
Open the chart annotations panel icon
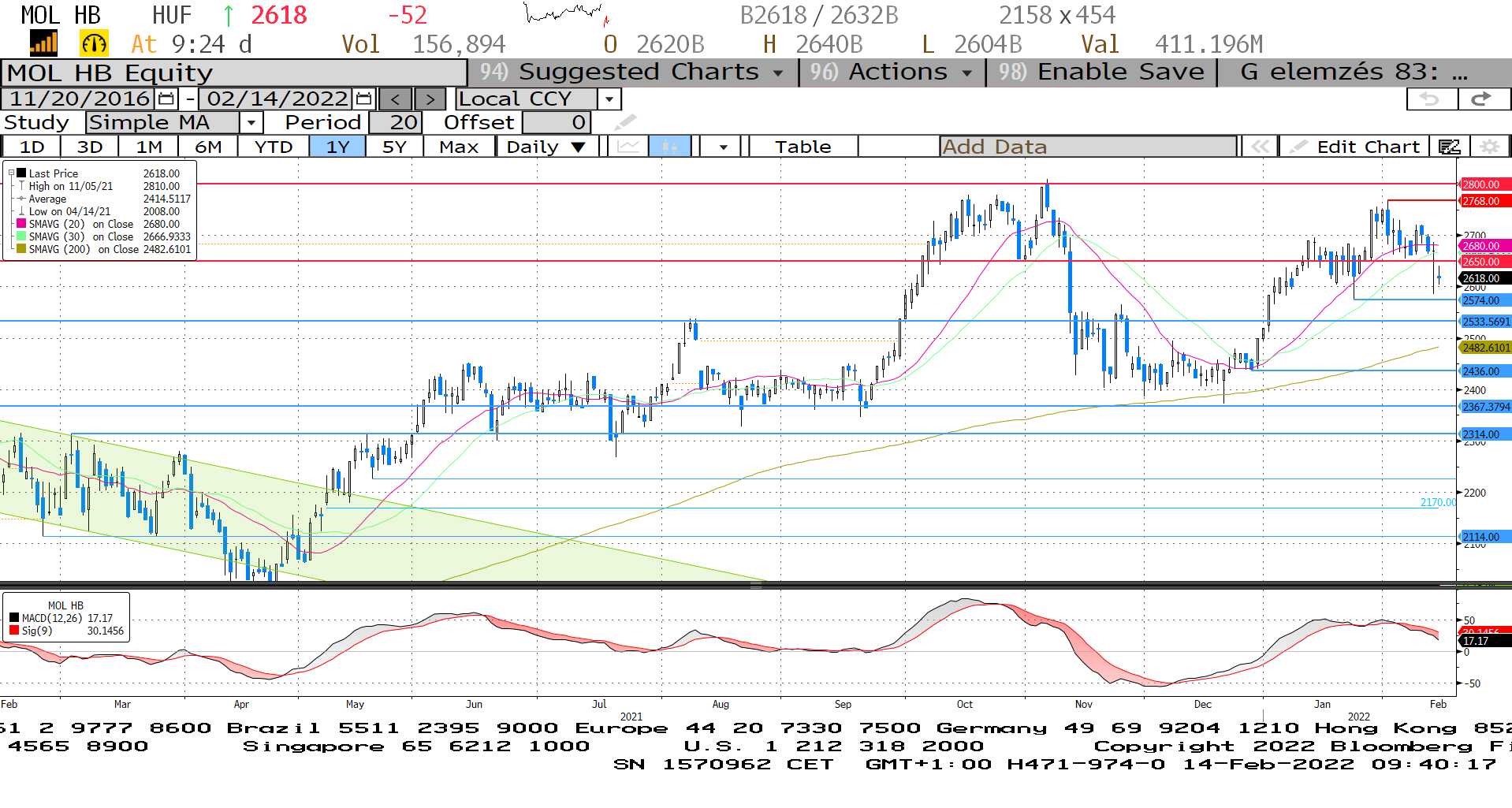[x=1450, y=147]
